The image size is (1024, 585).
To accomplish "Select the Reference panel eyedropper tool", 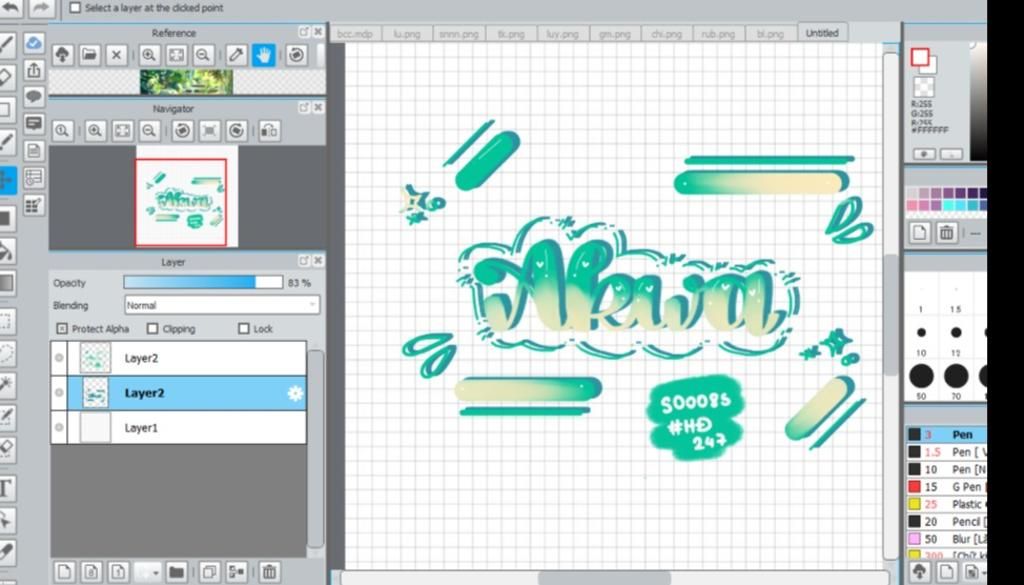I will click(x=236, y=55).
